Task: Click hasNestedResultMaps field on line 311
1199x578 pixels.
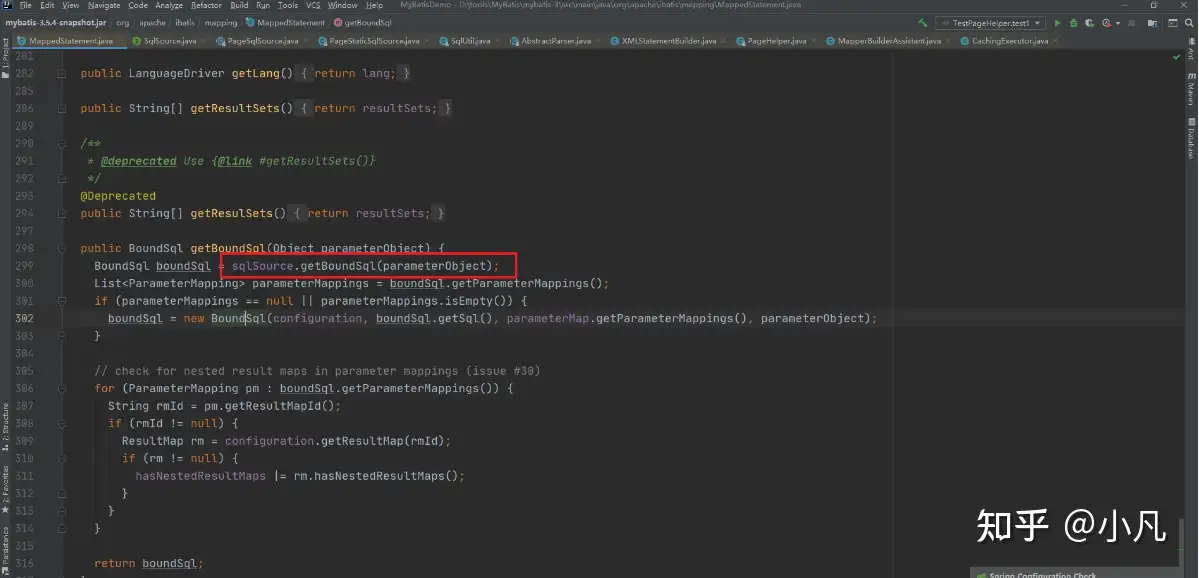Action: [x=200, y=476]
